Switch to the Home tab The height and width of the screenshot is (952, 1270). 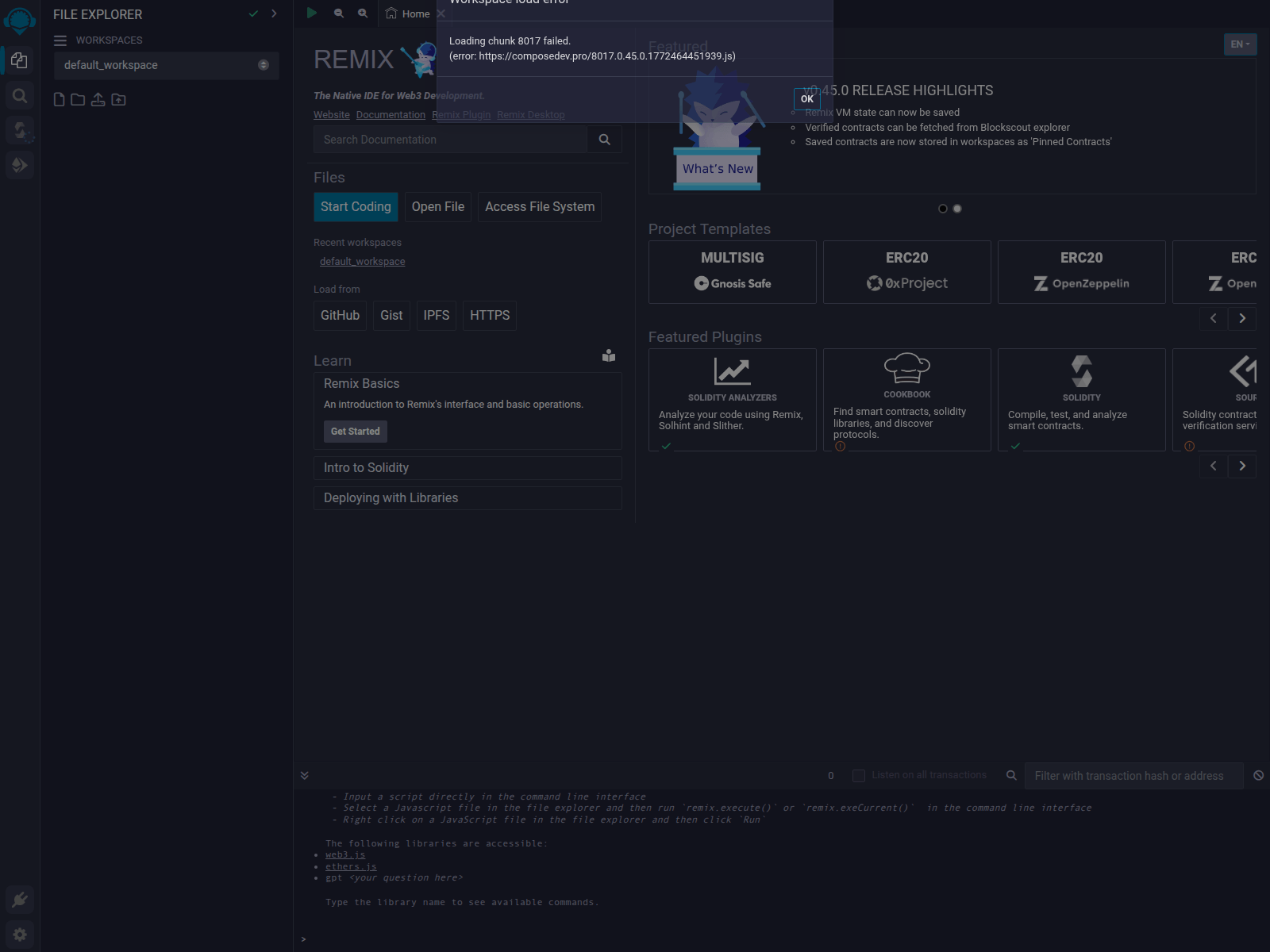pyautogui.click(x=408, y=13)
